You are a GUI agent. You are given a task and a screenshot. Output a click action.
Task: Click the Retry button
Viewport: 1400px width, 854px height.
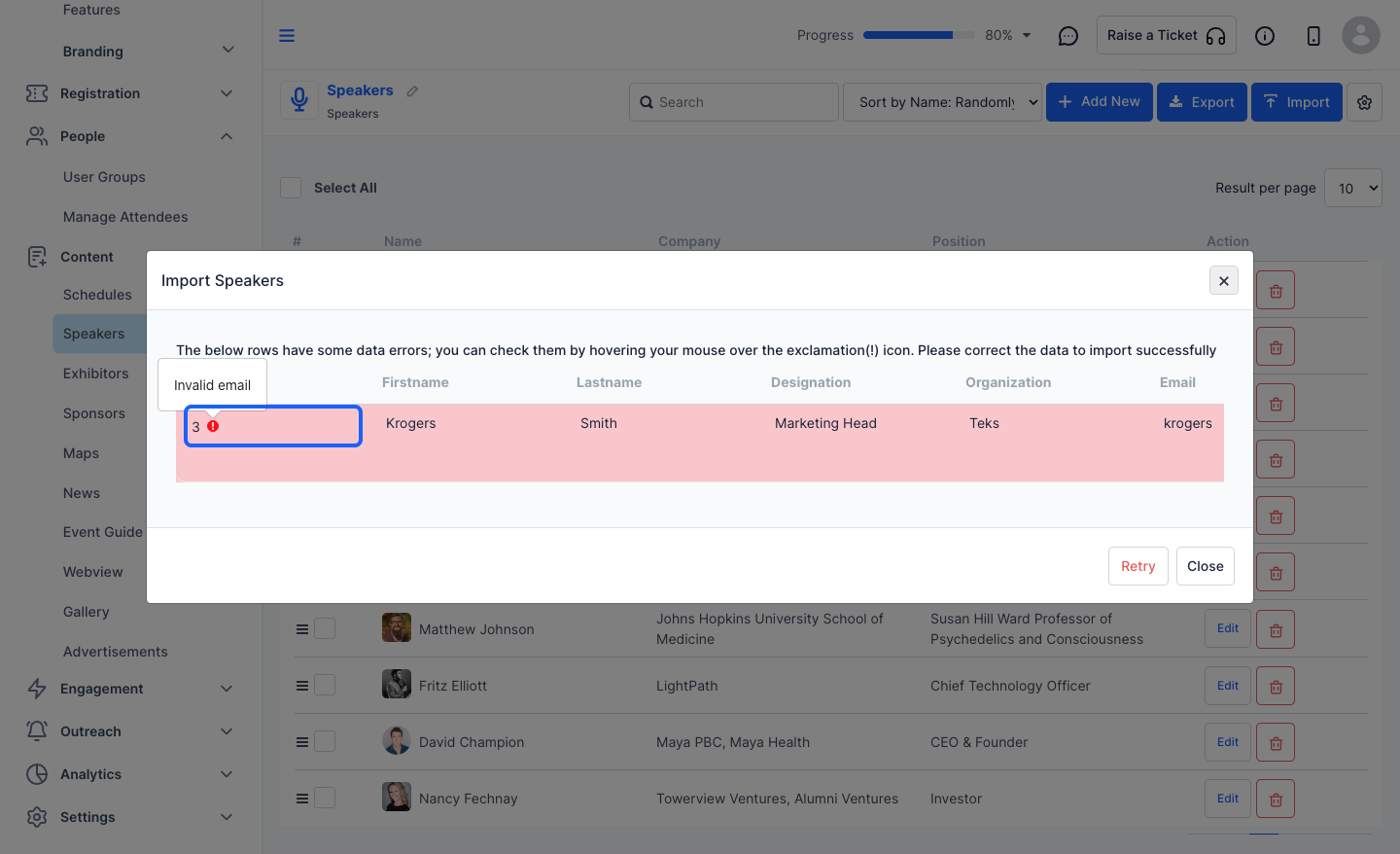(1138, 566)
